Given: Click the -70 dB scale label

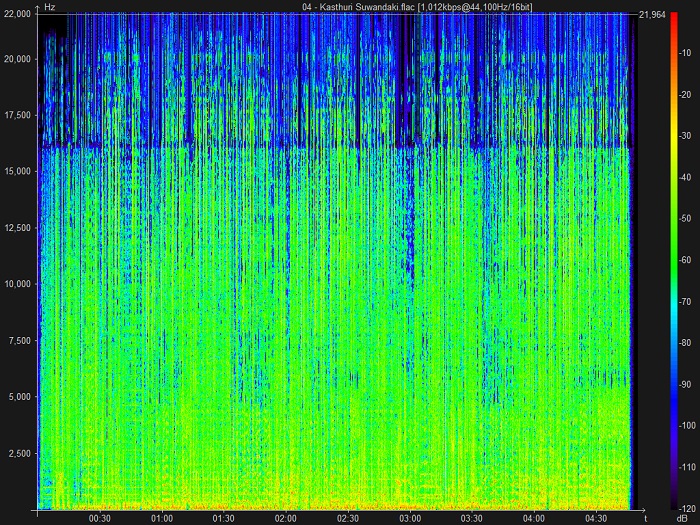Looking at the screenshot, I should point(685,301).
